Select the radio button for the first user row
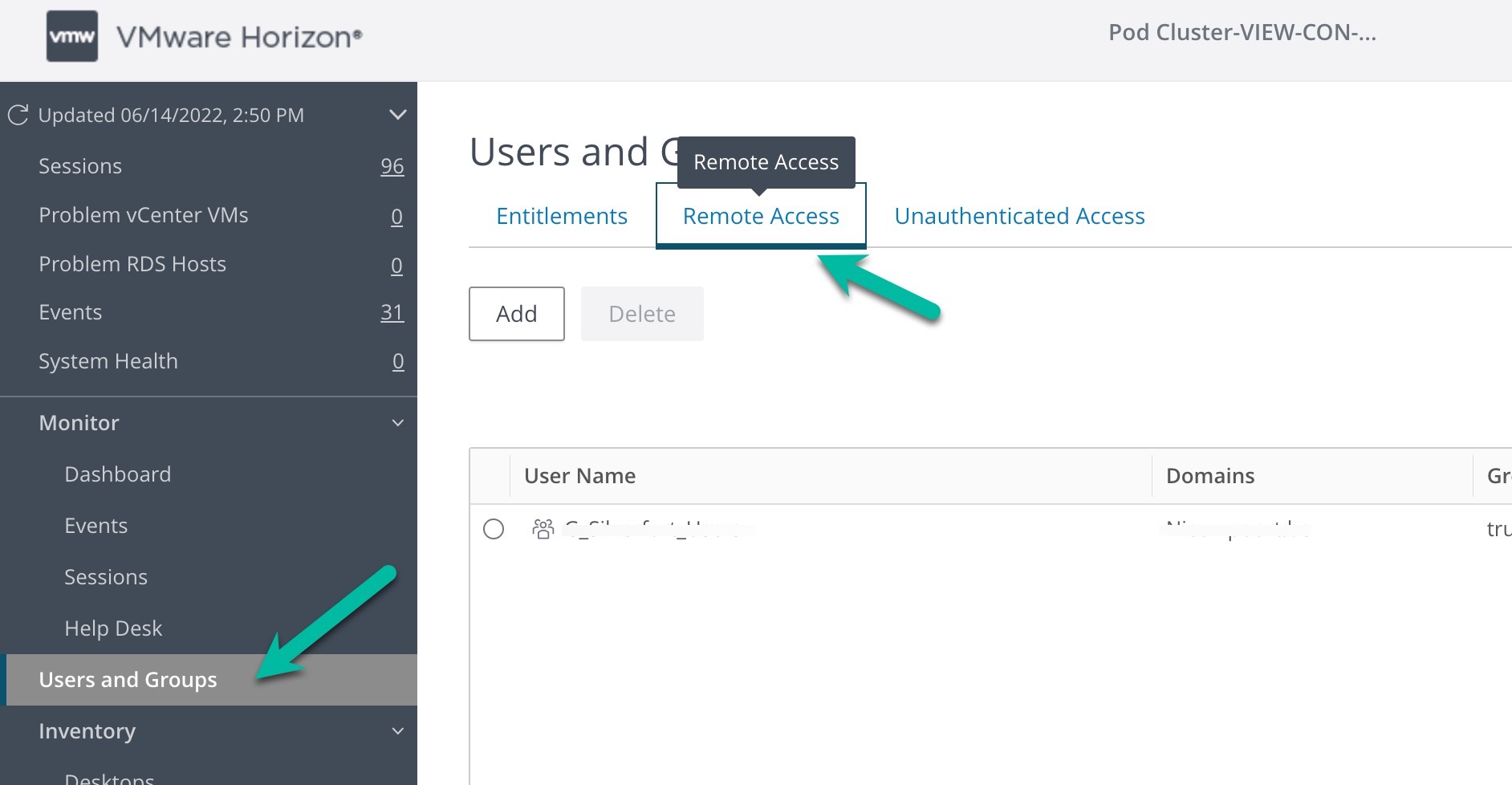The image size is (1512, 785). point(494,529)
